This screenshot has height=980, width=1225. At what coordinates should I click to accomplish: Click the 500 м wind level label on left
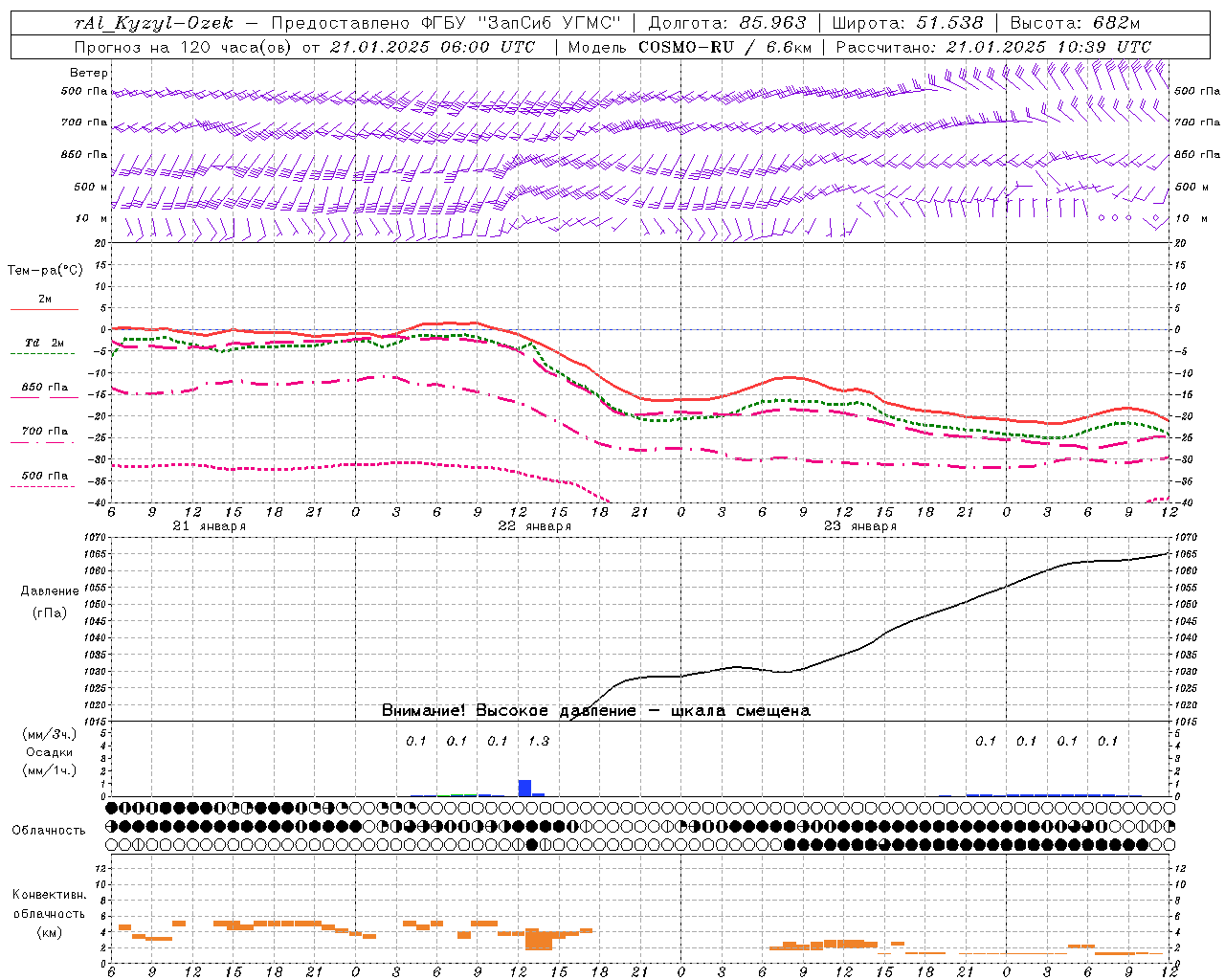pos(91,188)
